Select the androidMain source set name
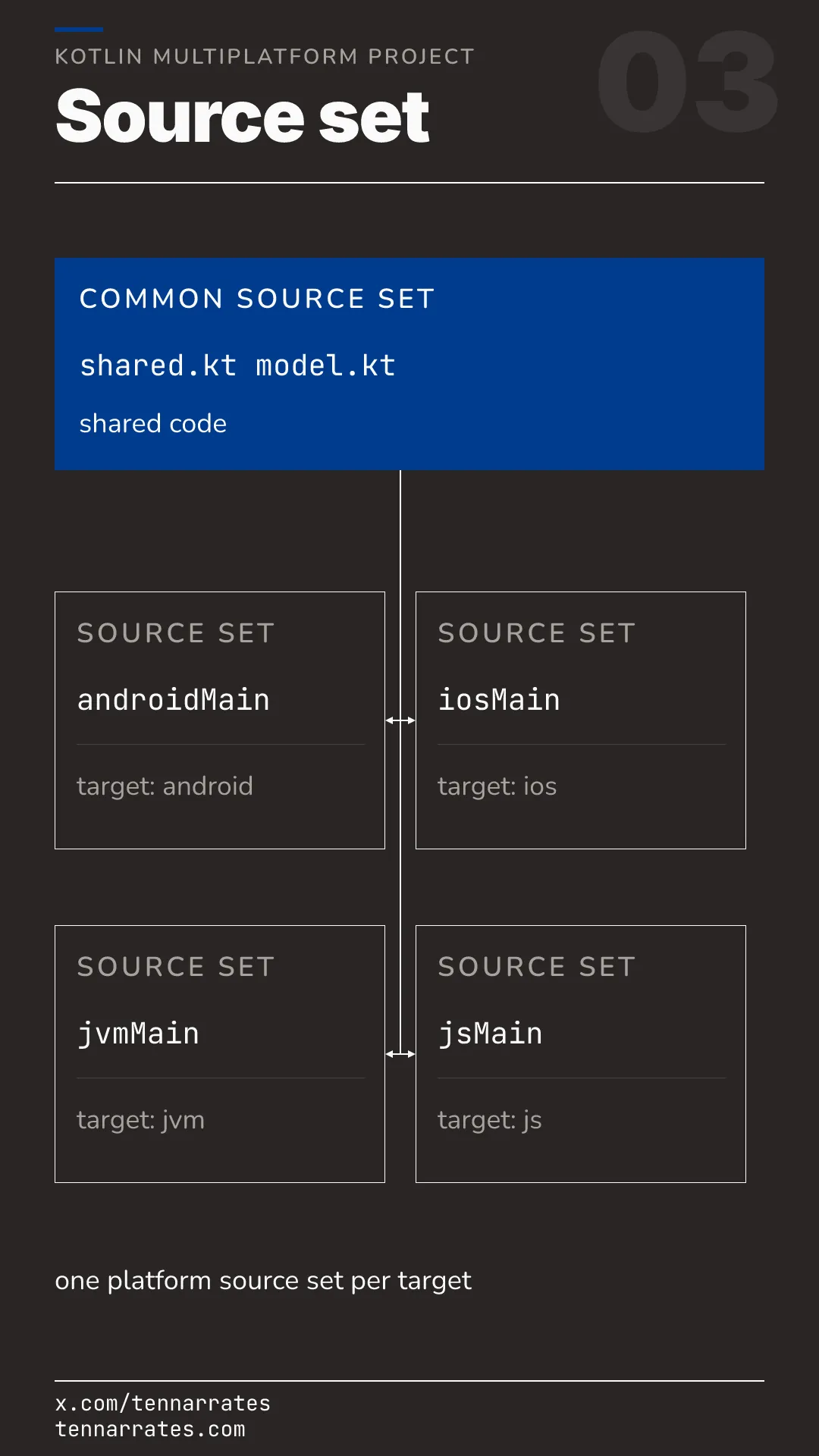The width and height of the screenshot is (819, 1456). pyautogui.click(x=174, y=700)
